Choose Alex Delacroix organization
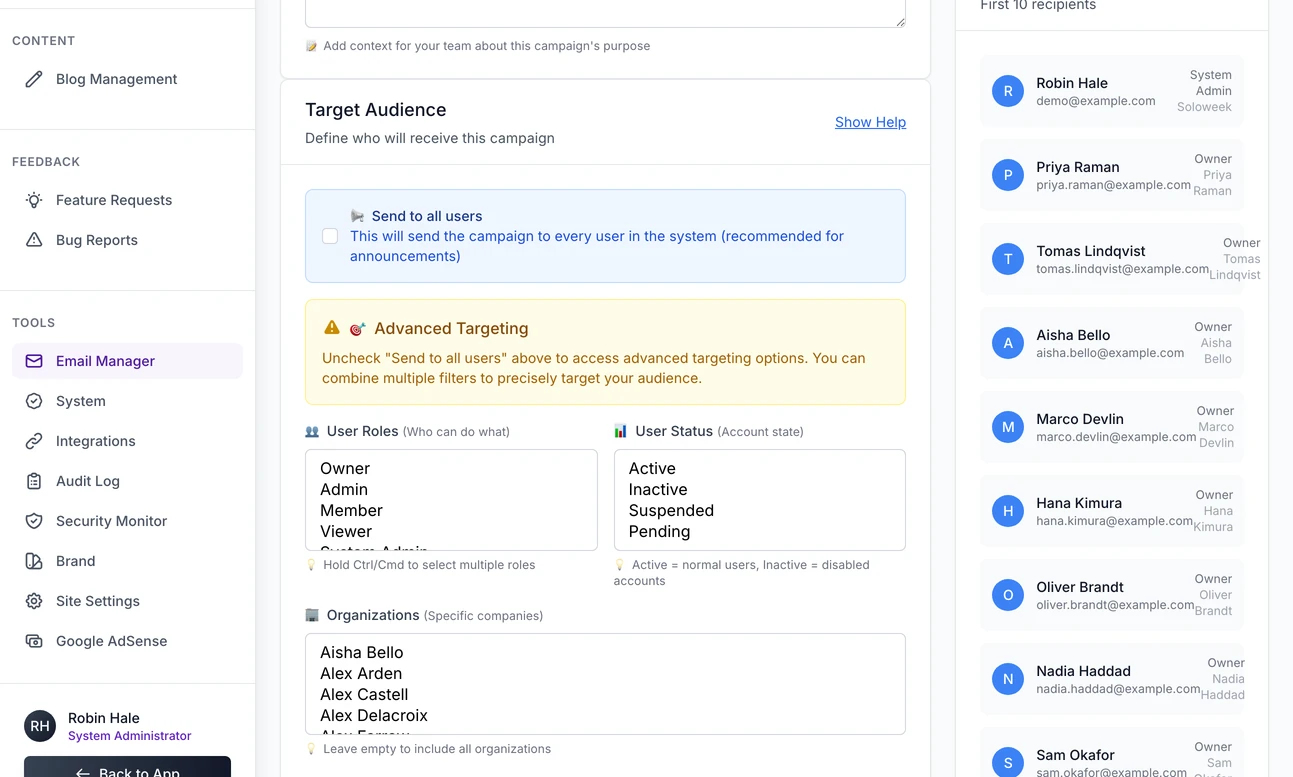Image resolution: width=1293 pixels, height=777 pixels. (x=605, y=715)
